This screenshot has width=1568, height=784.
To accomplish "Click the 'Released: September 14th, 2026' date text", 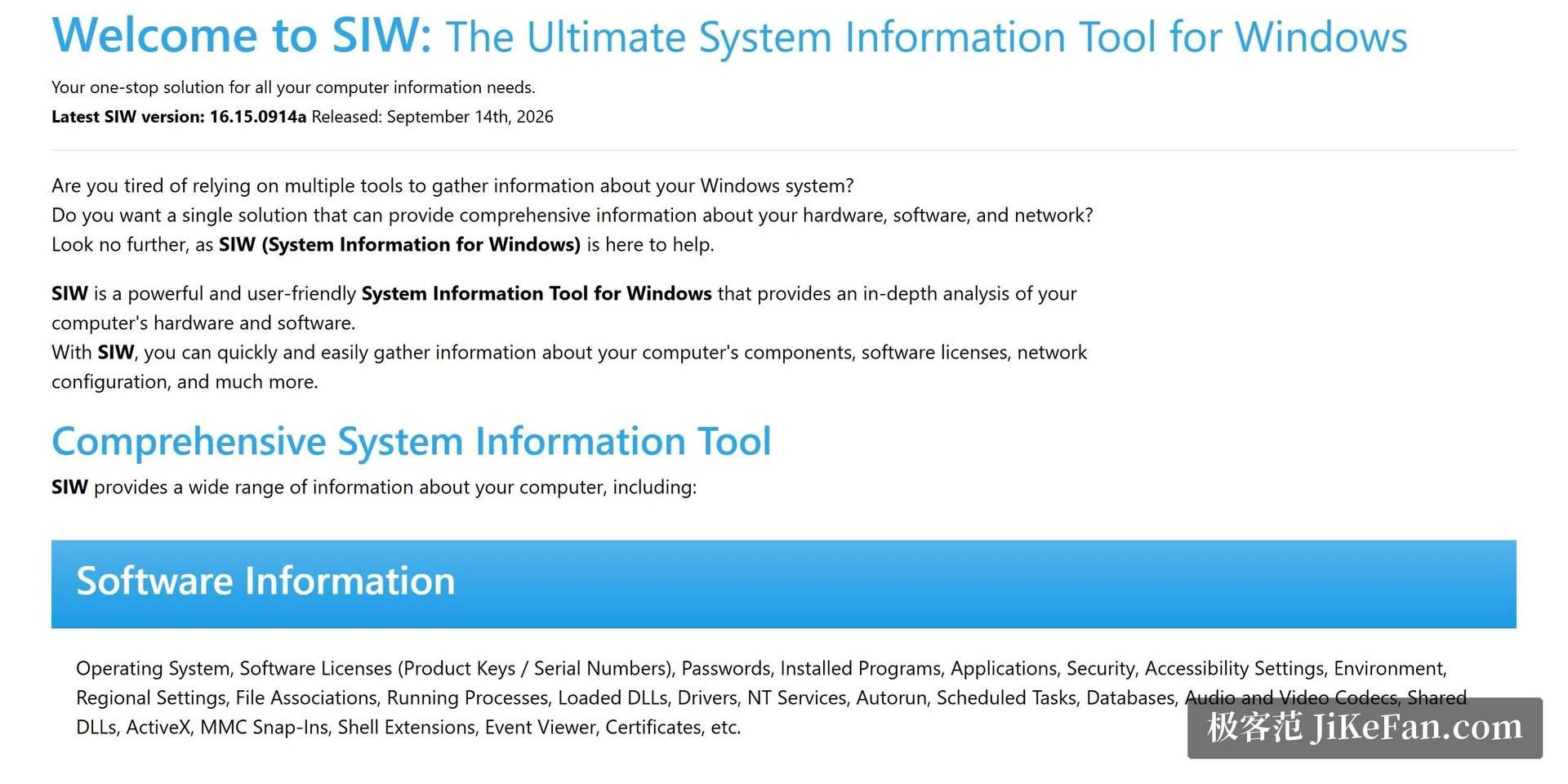I will 432,117.
